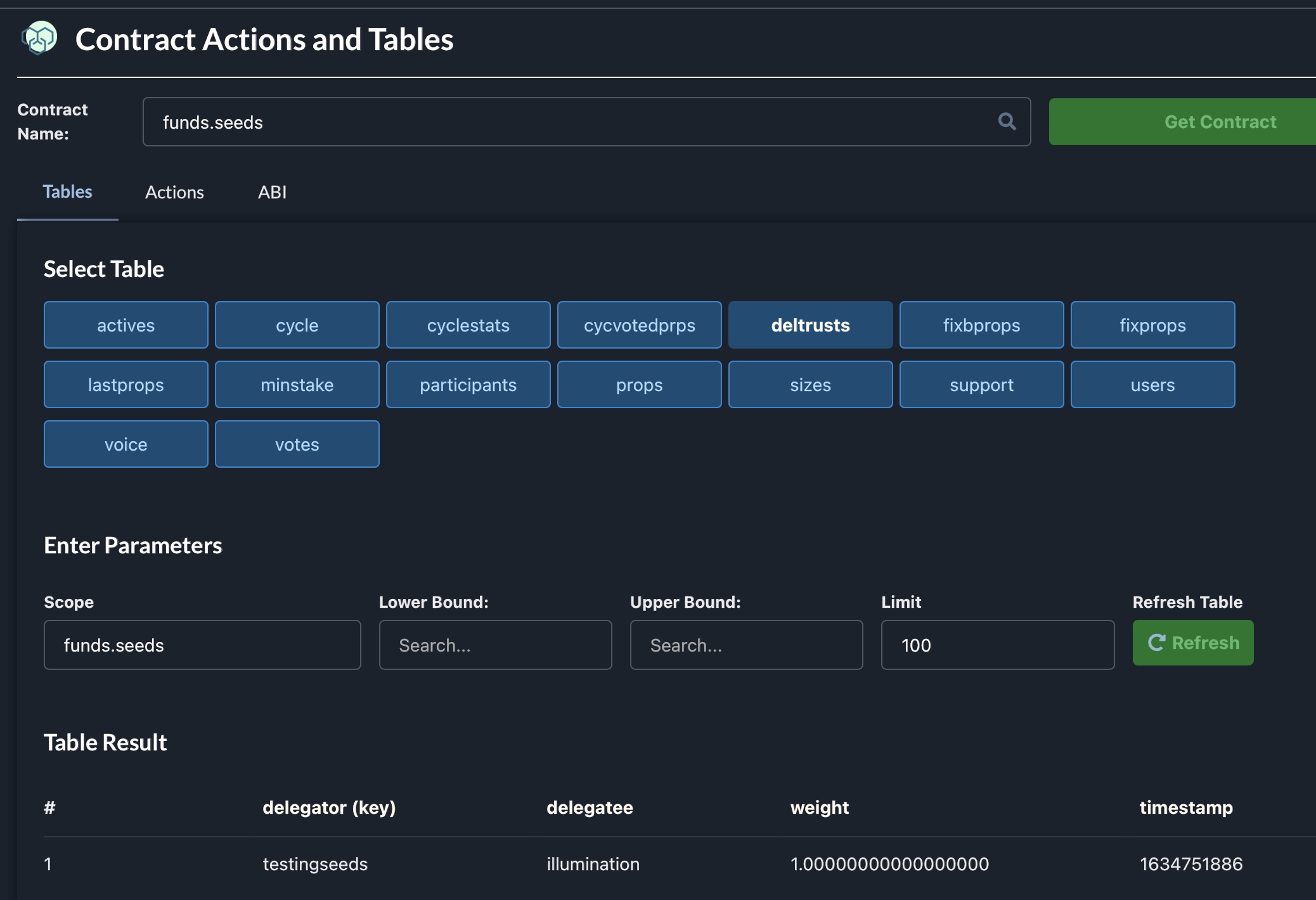Select the participants table
Screen dimensions: 1316x900
click(x=468, y=384)
